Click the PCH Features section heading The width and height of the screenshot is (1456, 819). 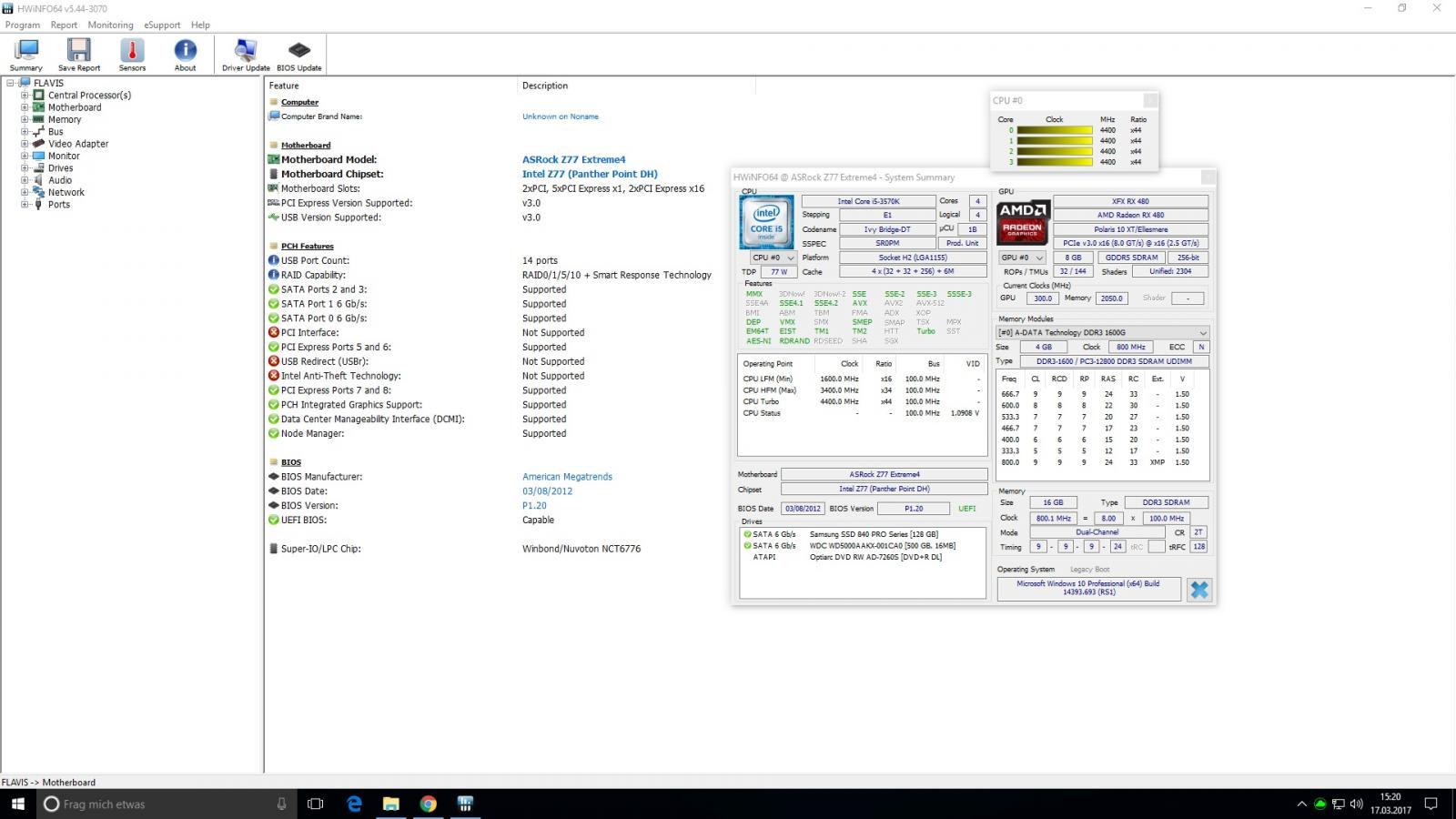(307, 247)
